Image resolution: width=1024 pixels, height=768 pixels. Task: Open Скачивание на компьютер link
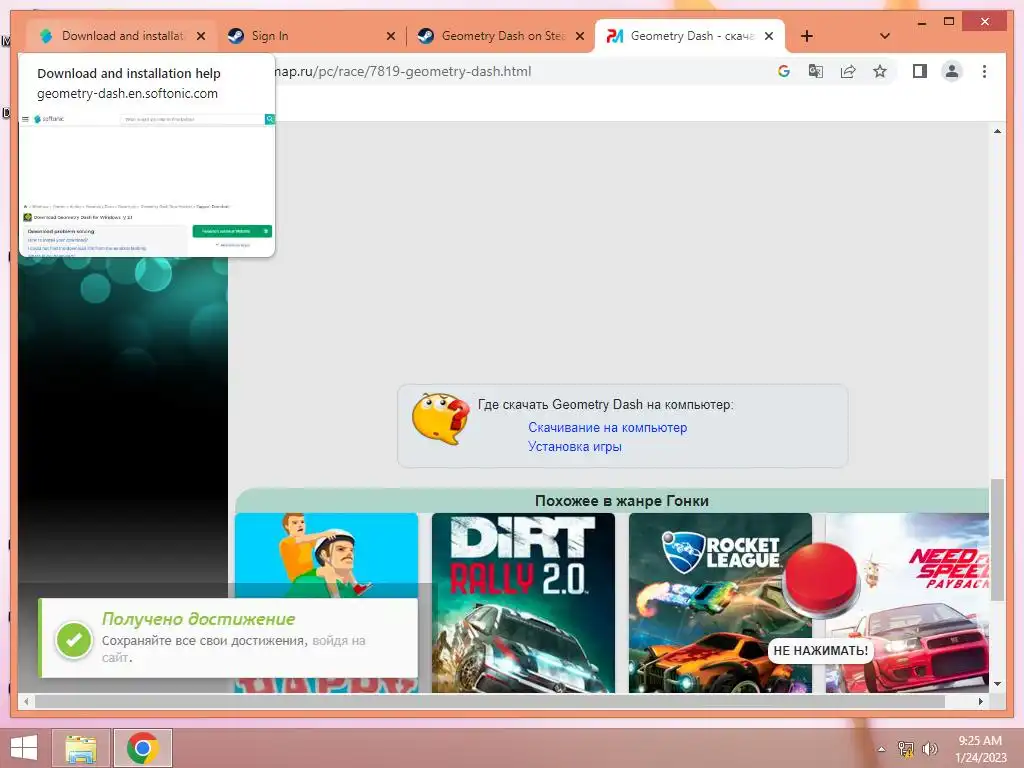607,427
